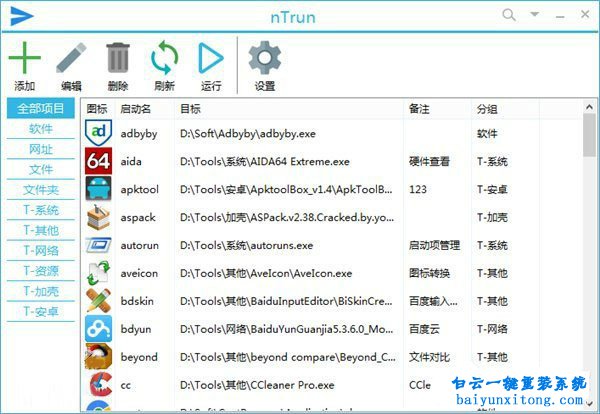The image size is (600, 414).
Task: Select the 'bdskin' launch name
Action: (x=137, y=301)
